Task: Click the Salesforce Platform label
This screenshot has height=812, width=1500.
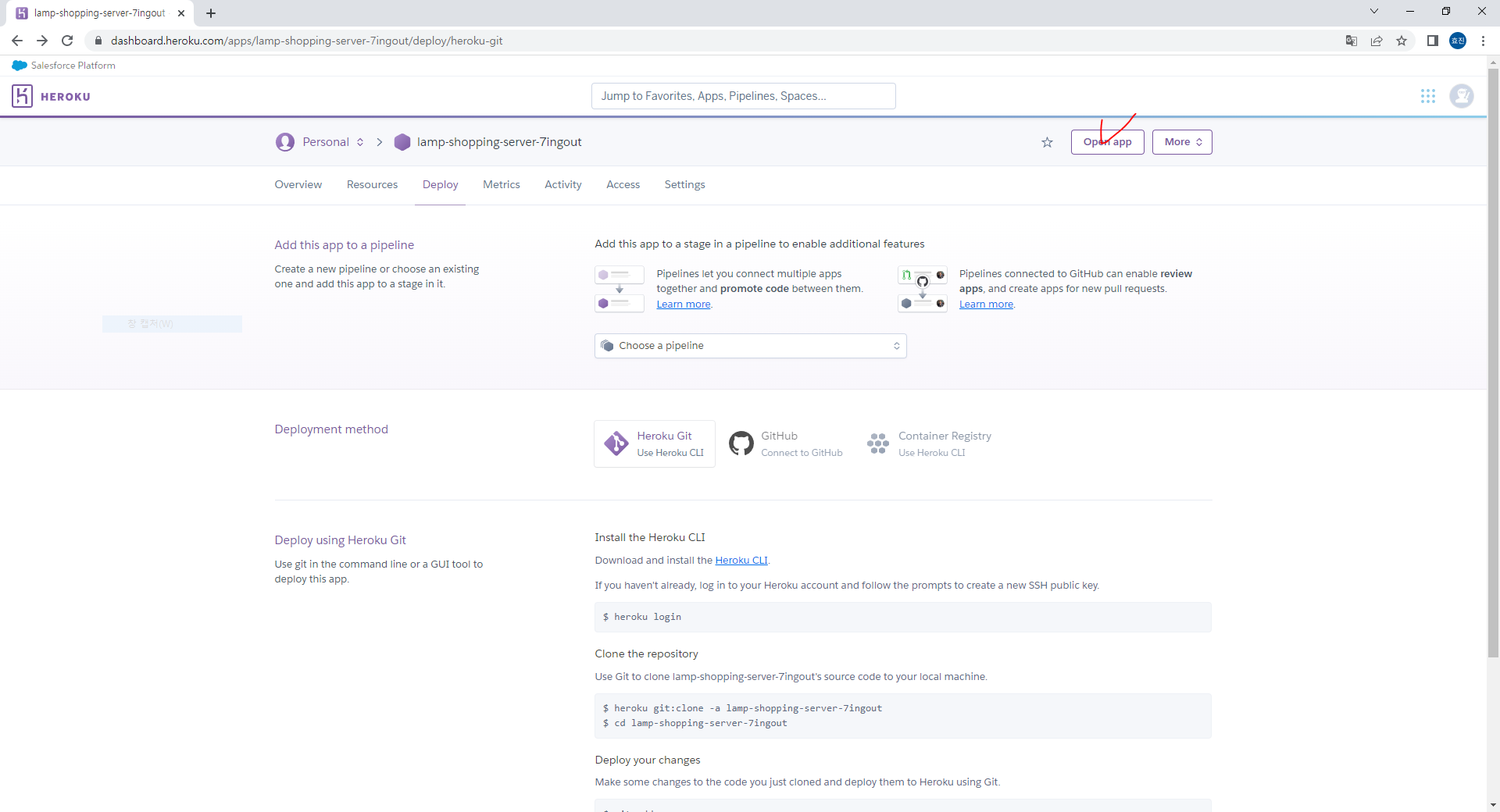Action: [73, 66]
